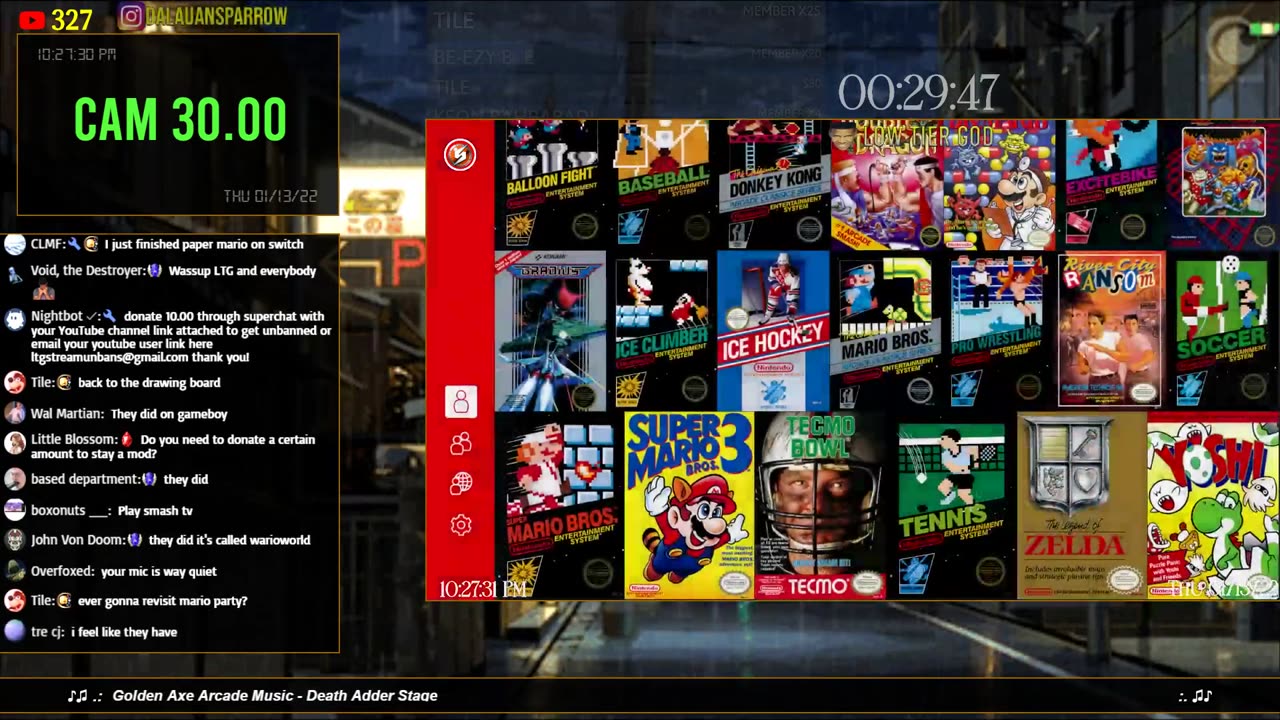Select the Tennis game cover
The height and width of the screenshot is (720, 1280).
pos(951,506)
